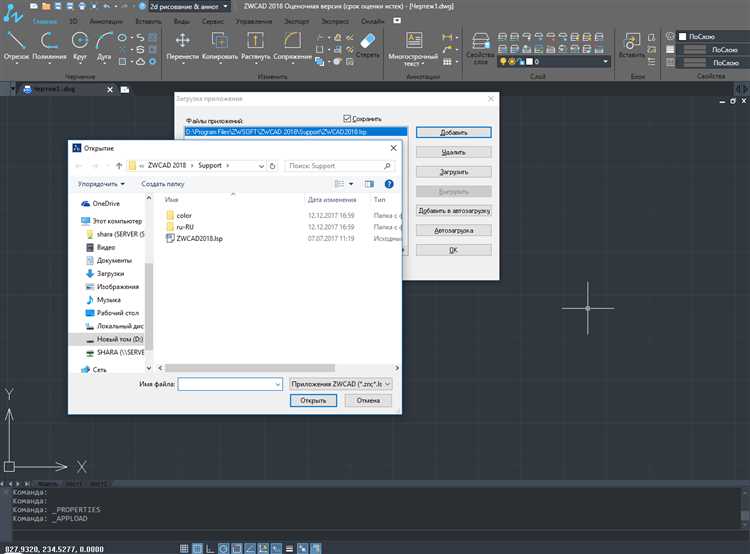This screenshot has width=750, height=554.
Task: Open the file type filter dropdown
Action: (x=341, y=384)
